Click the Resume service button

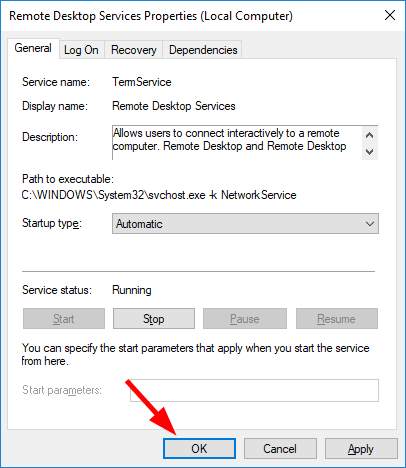tap(337, 319)
